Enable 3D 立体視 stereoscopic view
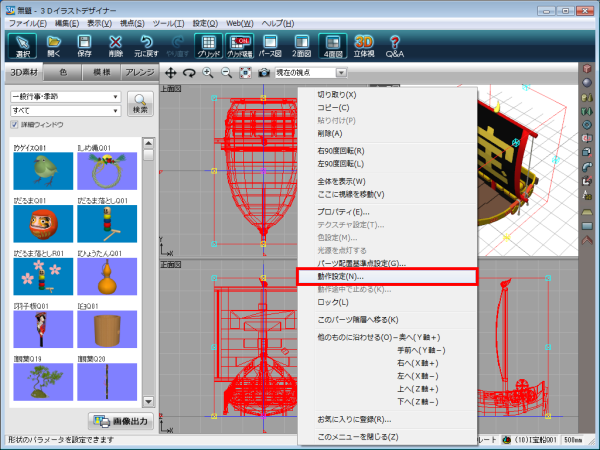This screenshot has width=600, height=450. pos(364,44)
